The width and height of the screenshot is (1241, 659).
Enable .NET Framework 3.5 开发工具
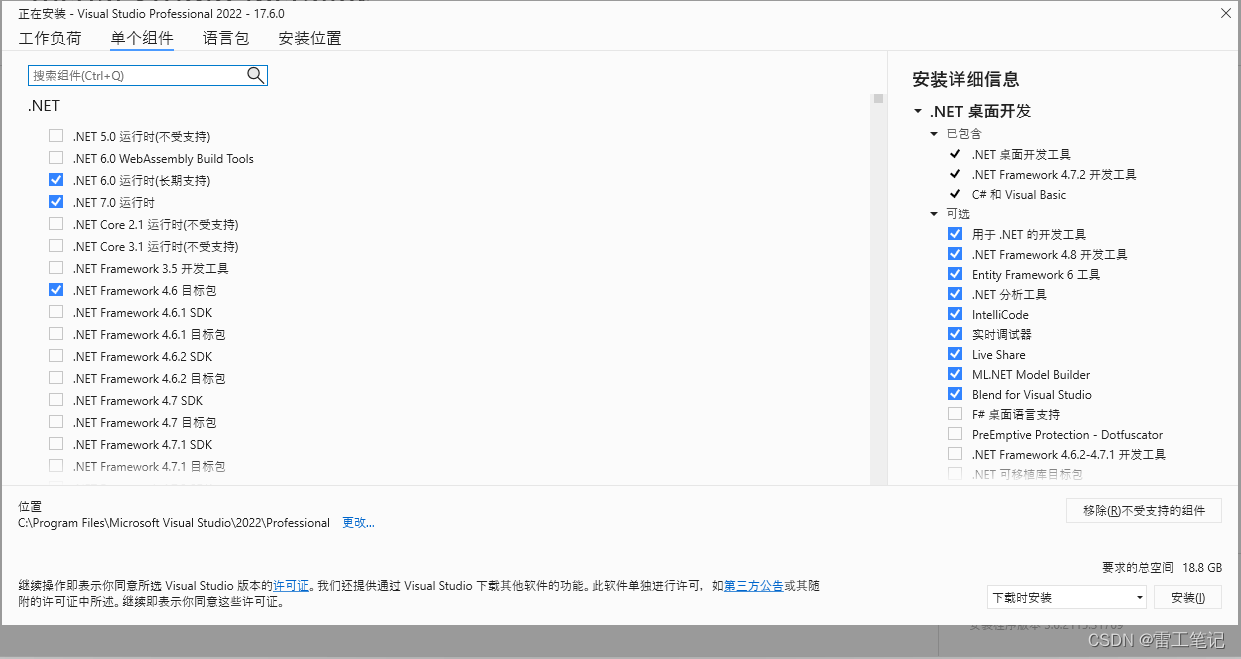point(56,268)
